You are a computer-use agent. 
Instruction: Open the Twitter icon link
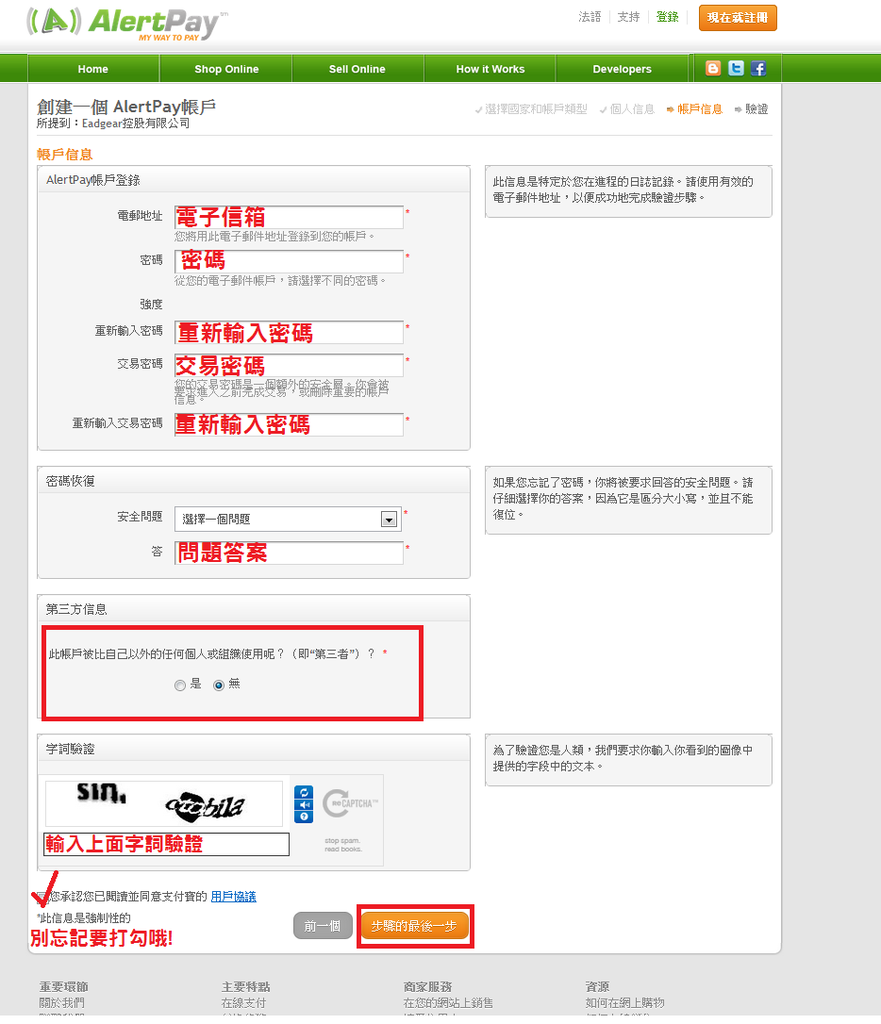[736, 69]
